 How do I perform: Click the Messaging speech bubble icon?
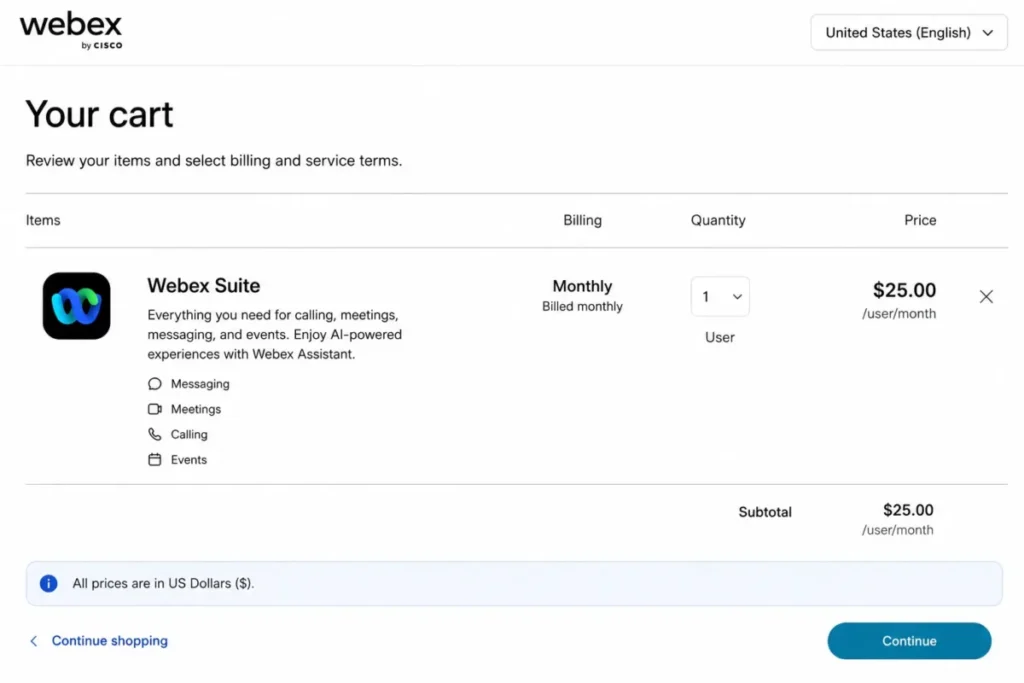point(154,384)
